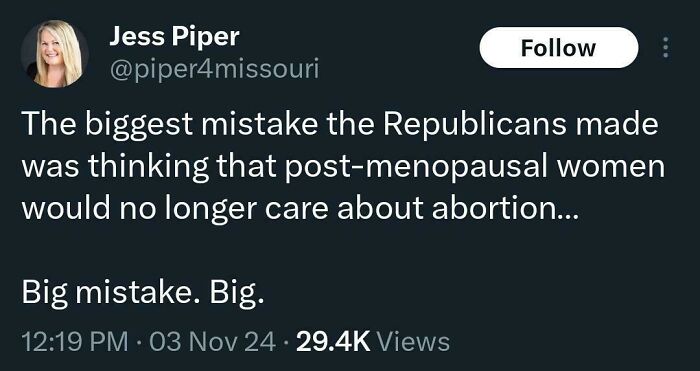The width and height of the screenshot is (700, 371).
Task: Open Jess Piper's profile picture
Action: click(54, 54)
